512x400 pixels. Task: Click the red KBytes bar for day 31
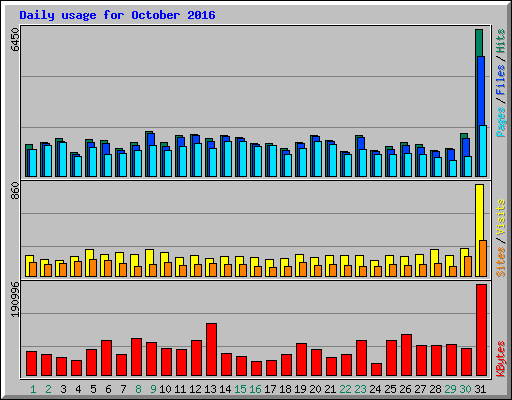481,330
